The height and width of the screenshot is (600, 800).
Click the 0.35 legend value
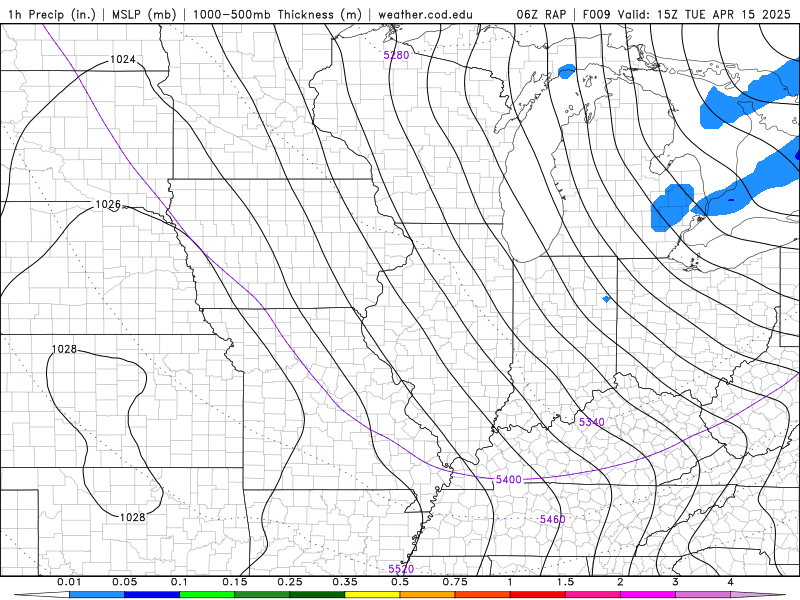pos(345,582)
